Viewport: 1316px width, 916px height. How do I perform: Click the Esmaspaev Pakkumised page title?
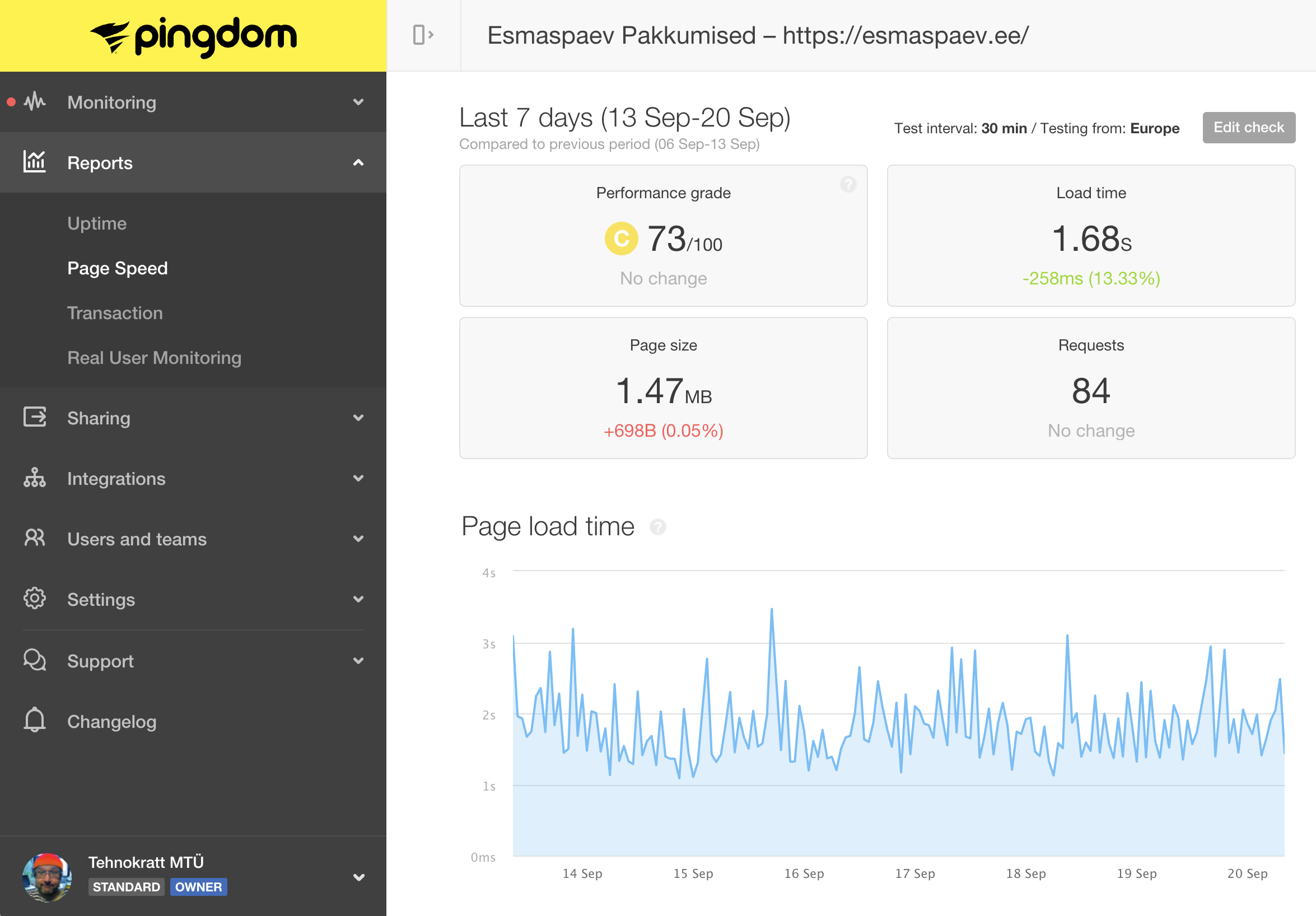758,35
